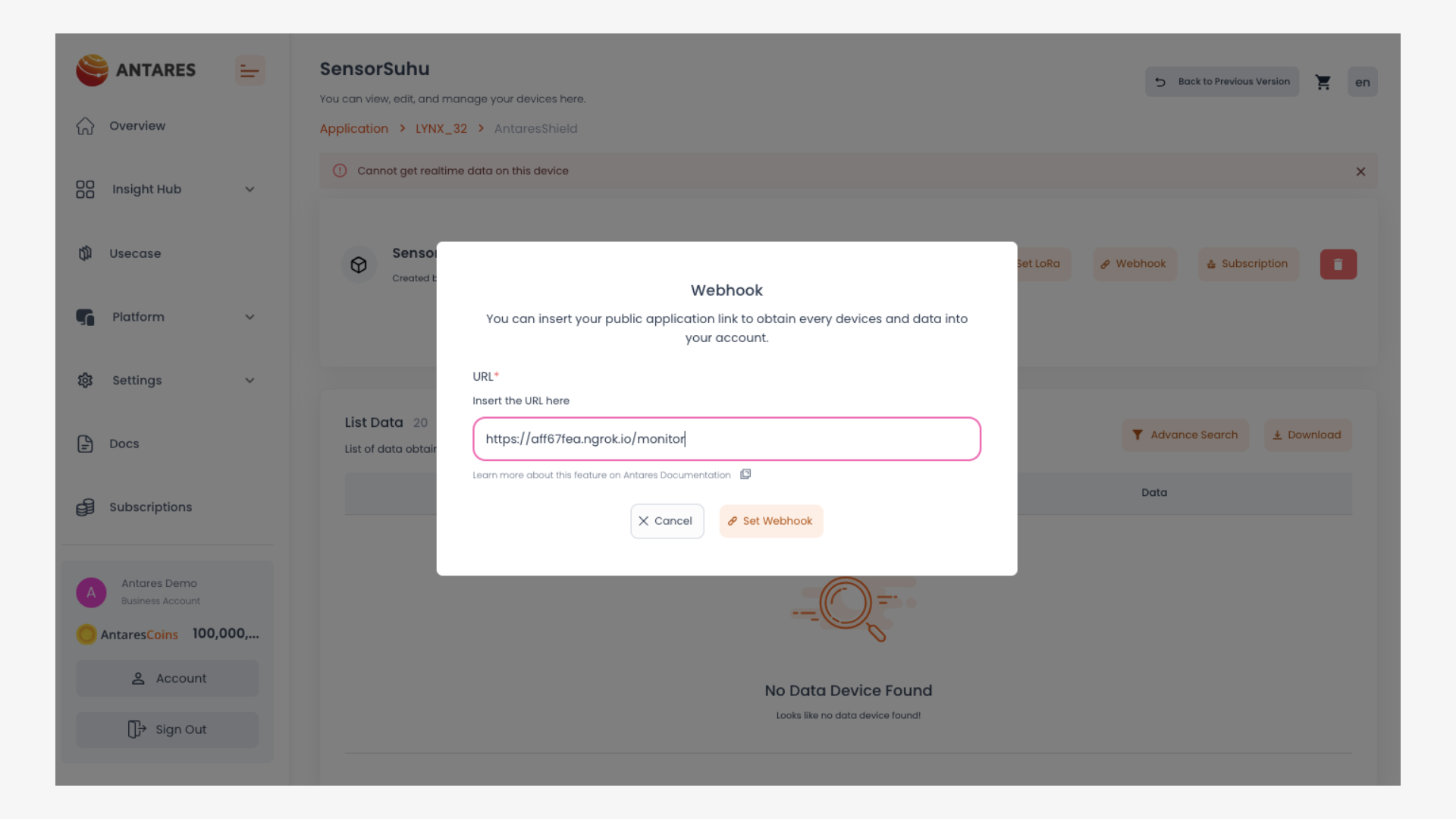Screen dimensions: 1456x819
Task: Expand the Insight Hub menu chevron
Action: [249, 190]
